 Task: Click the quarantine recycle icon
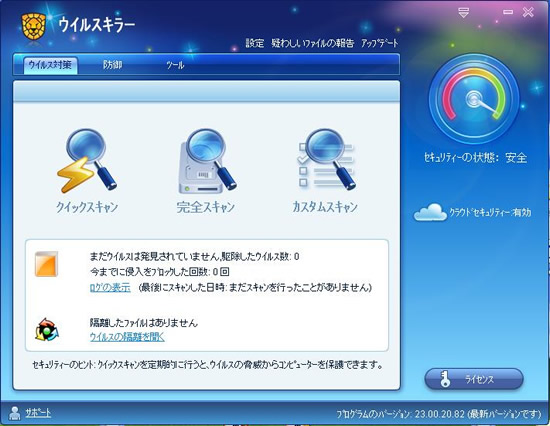(x=47, y=330)
